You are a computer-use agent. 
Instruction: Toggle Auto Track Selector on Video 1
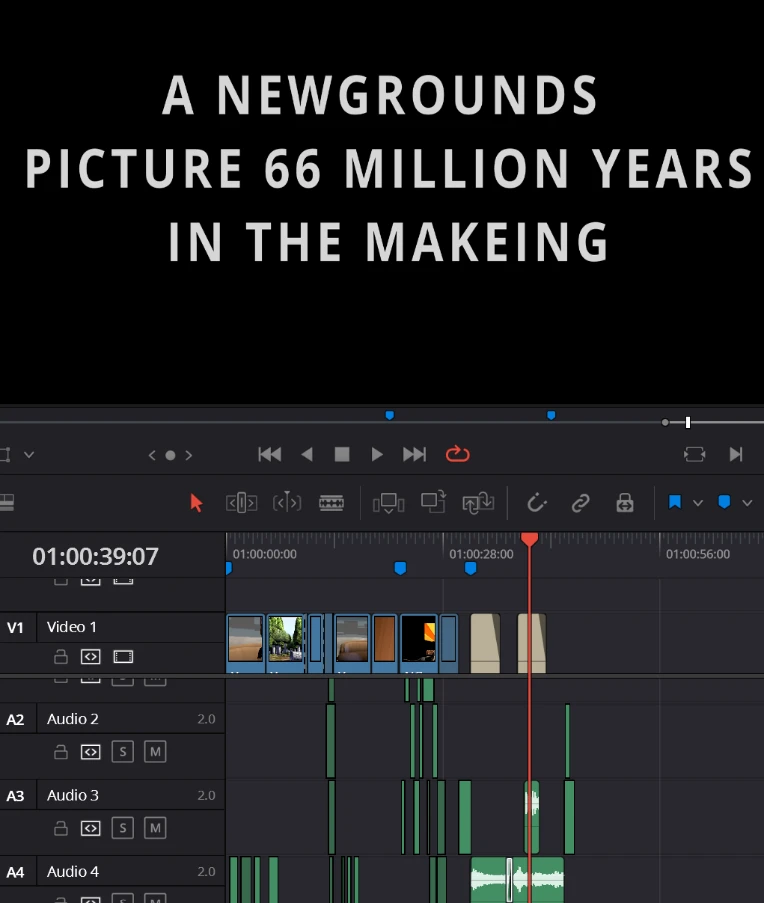click(x=90, y=657)
